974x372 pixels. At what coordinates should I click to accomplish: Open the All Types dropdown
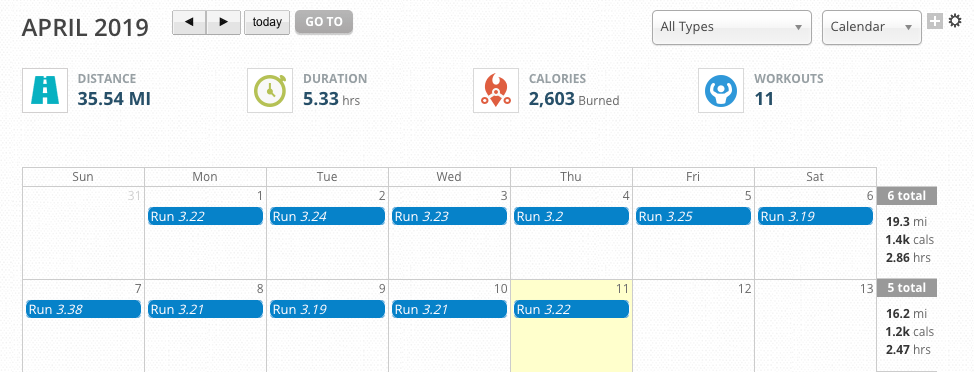click(x=732, y=27)
